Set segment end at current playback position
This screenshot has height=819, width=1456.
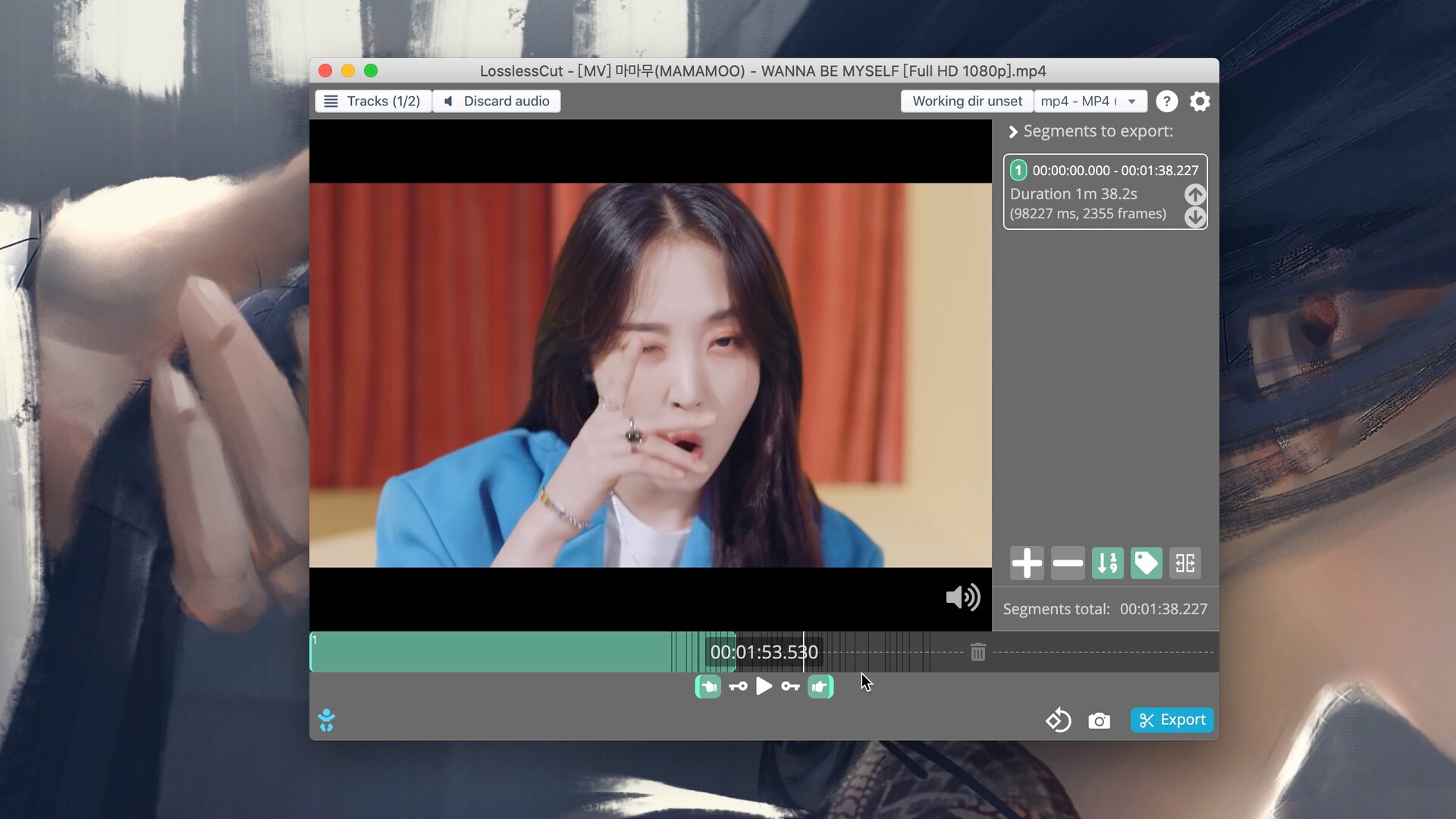pyautogui.click(x=821, y=686)
